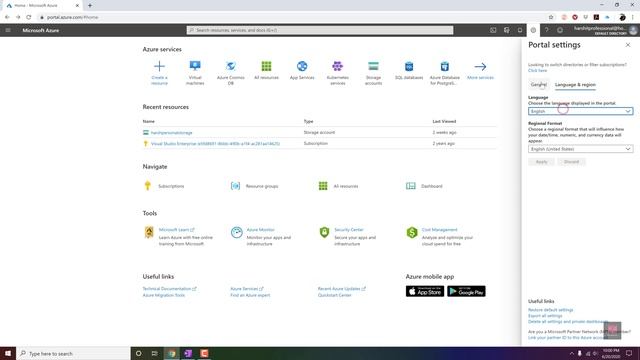Image resolution: width=640 pixels, height=360 pixels.
Task: Click the Google Play download badge
Action: 466,291
